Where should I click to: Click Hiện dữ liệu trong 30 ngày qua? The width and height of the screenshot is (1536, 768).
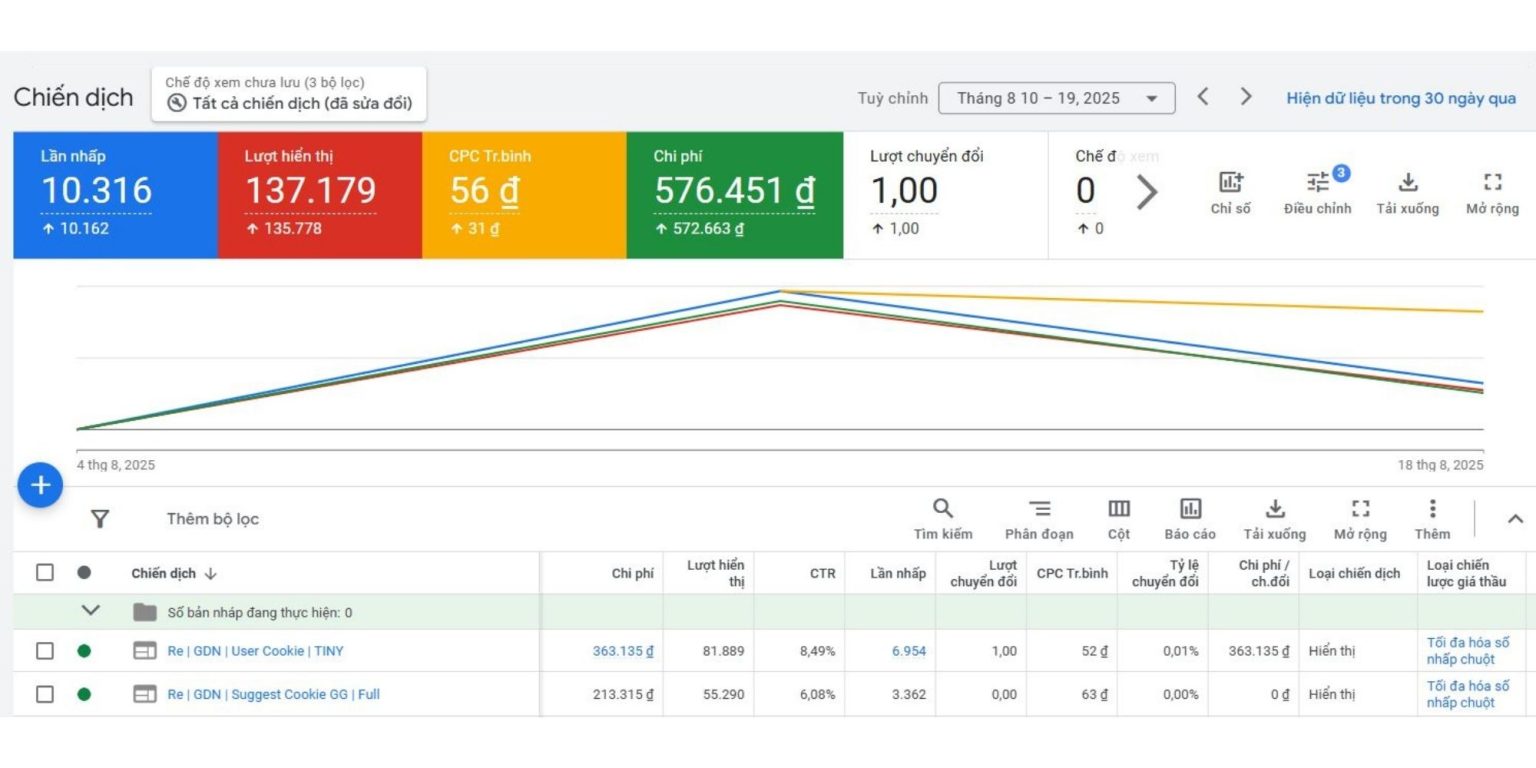click(x=1400, y=98)
